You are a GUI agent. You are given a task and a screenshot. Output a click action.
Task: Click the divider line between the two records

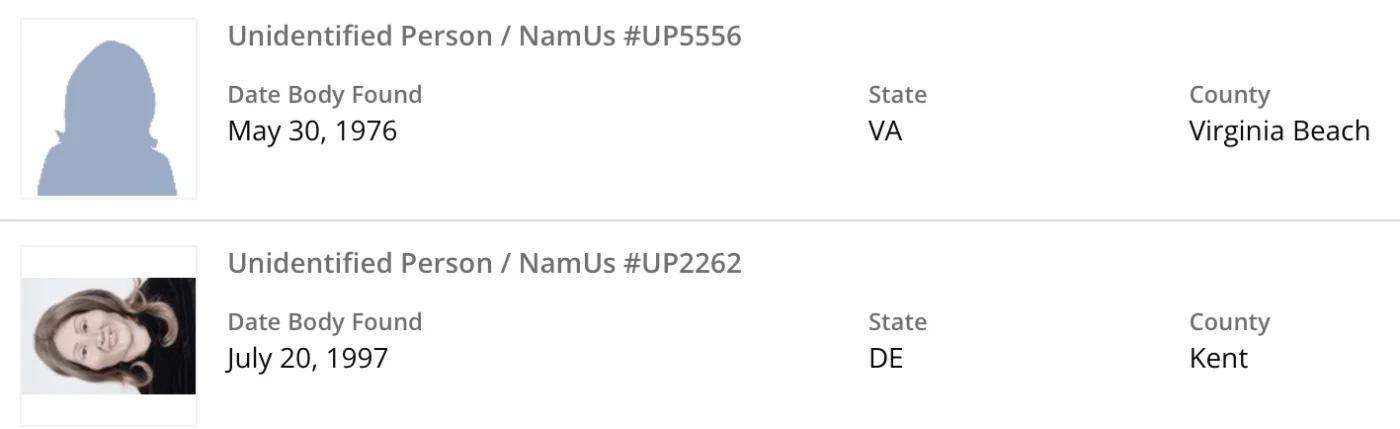pyautogui.click(x=700, y=220)
